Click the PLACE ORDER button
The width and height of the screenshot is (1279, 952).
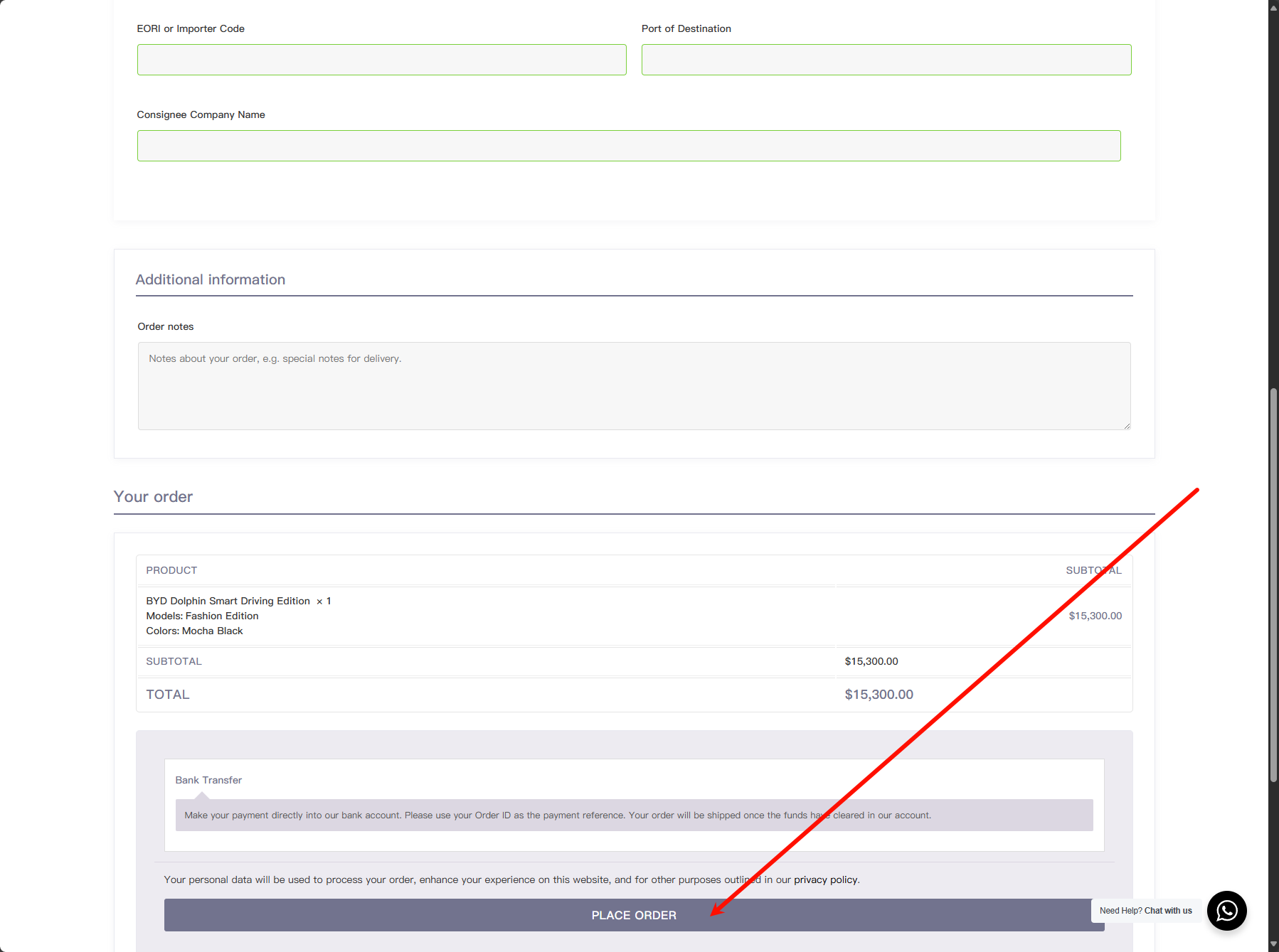pyautogui.click(x=634, y=915)
